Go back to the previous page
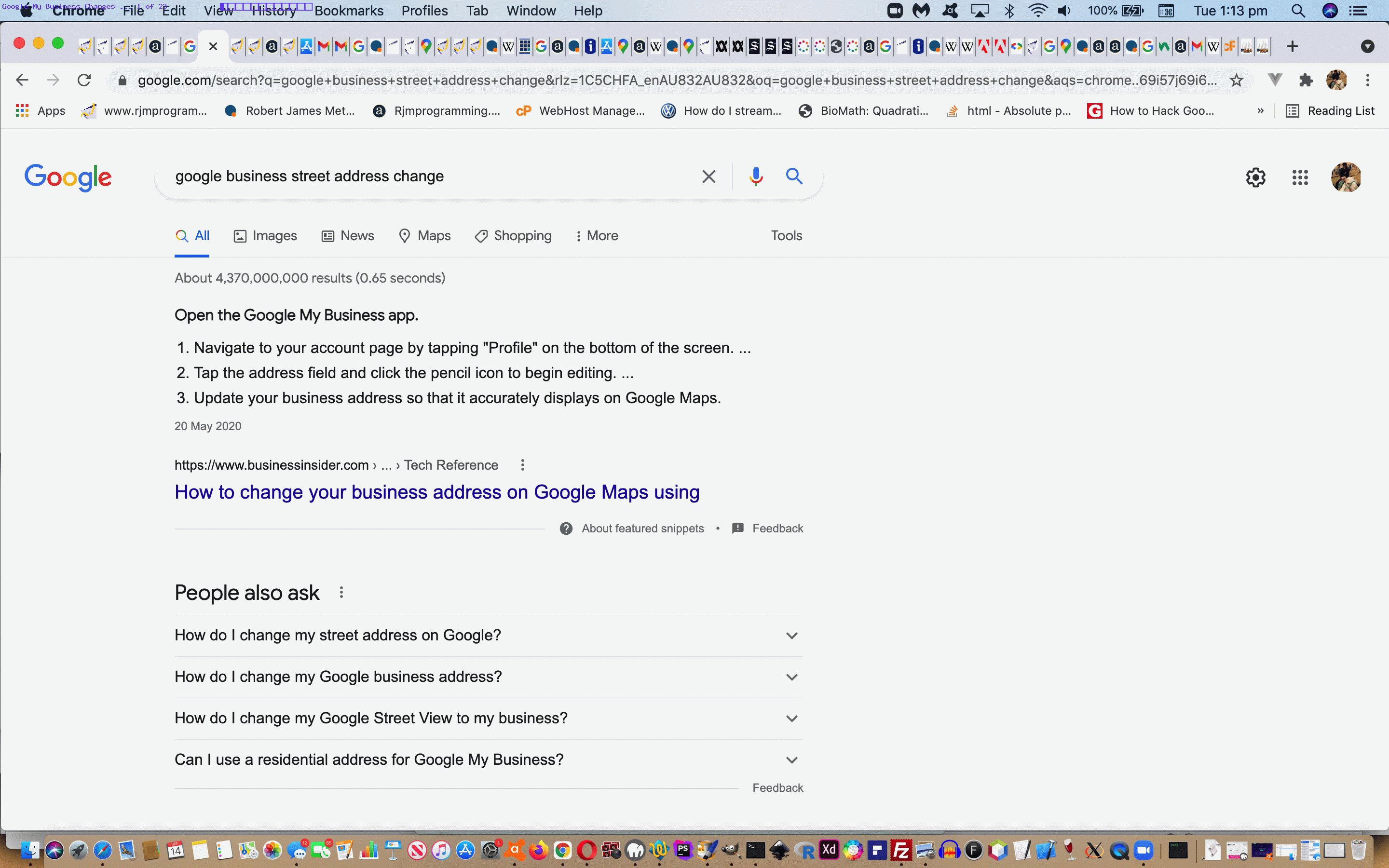 22,80
